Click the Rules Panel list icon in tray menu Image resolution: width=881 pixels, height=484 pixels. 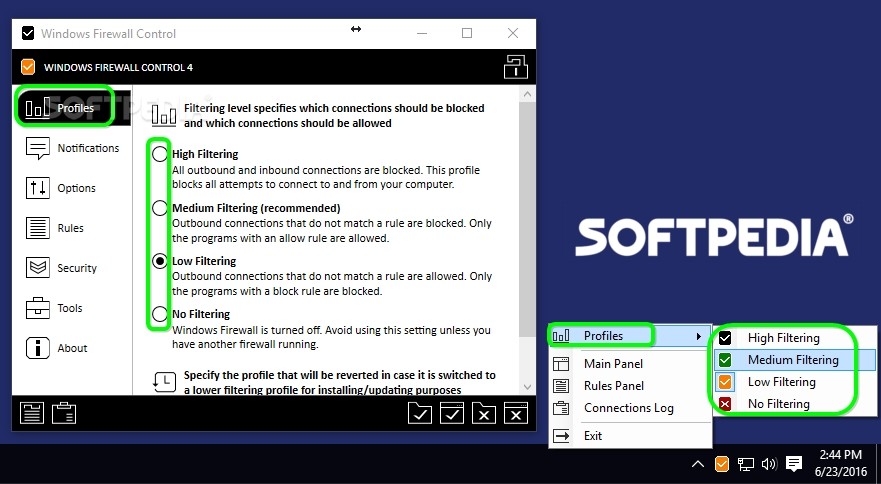coord(561,386)
